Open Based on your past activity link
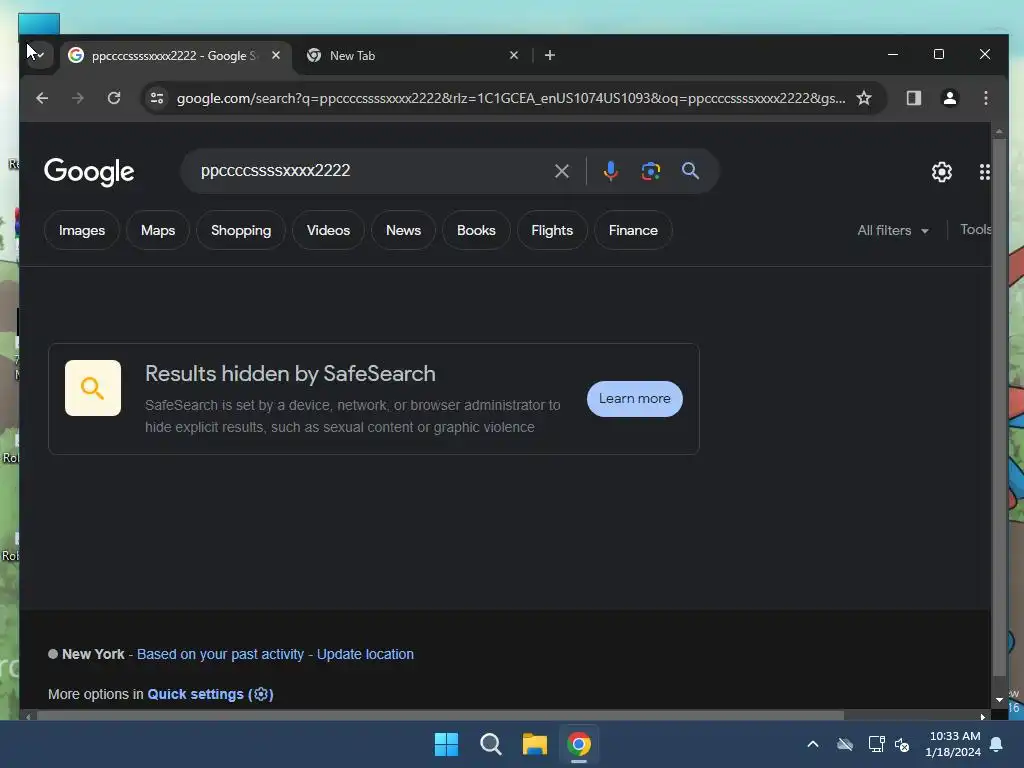 pyautogui.click(x=221, y=654)
